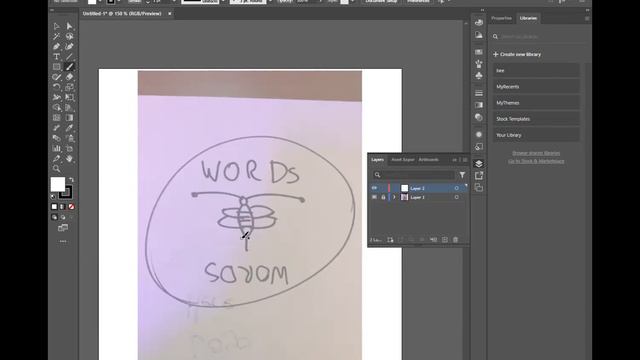Select the Hand tool
The image size is (640, 360).
(69, 159)
